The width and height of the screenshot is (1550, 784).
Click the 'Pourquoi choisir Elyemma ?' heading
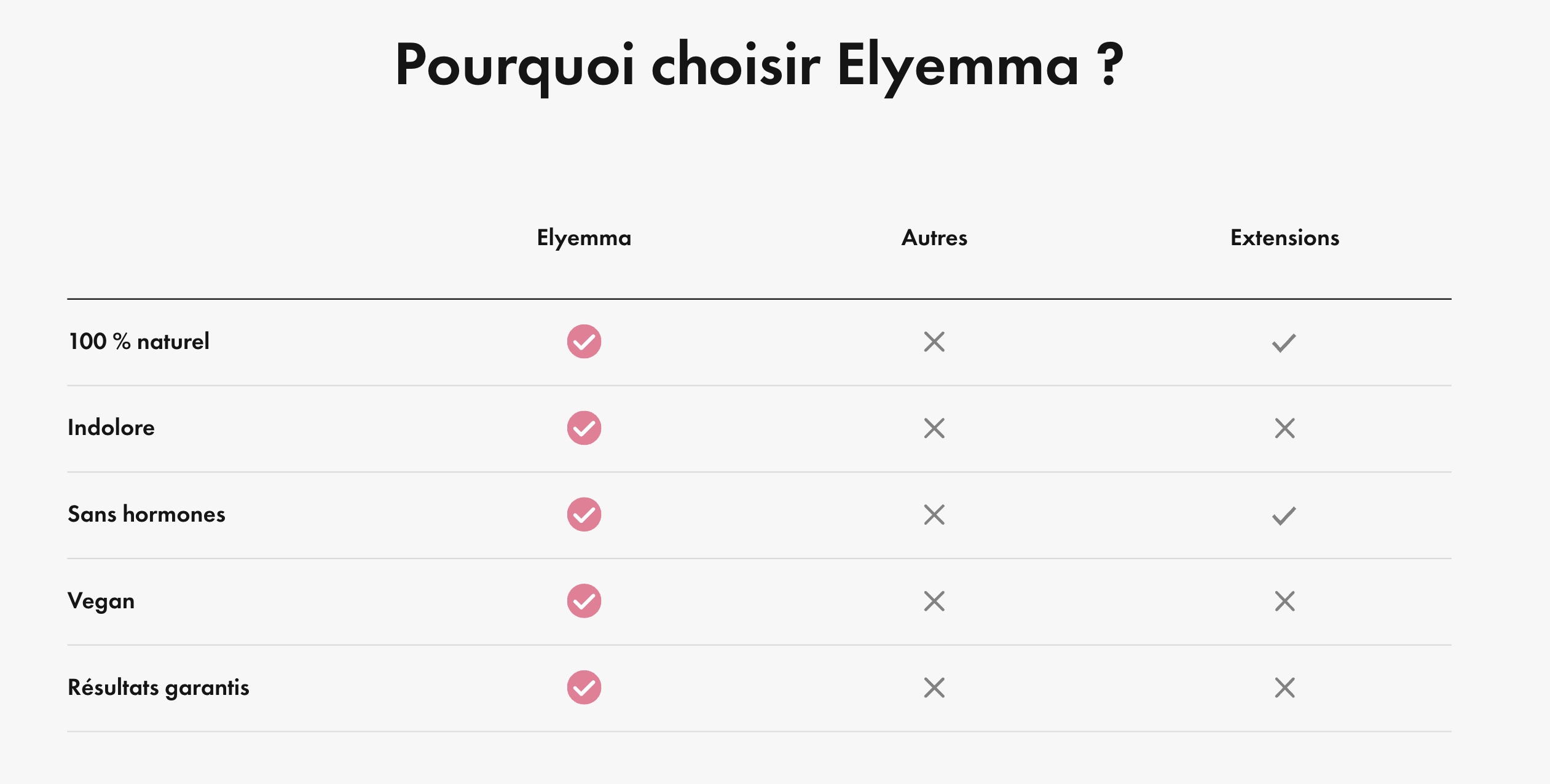point(760,65)
